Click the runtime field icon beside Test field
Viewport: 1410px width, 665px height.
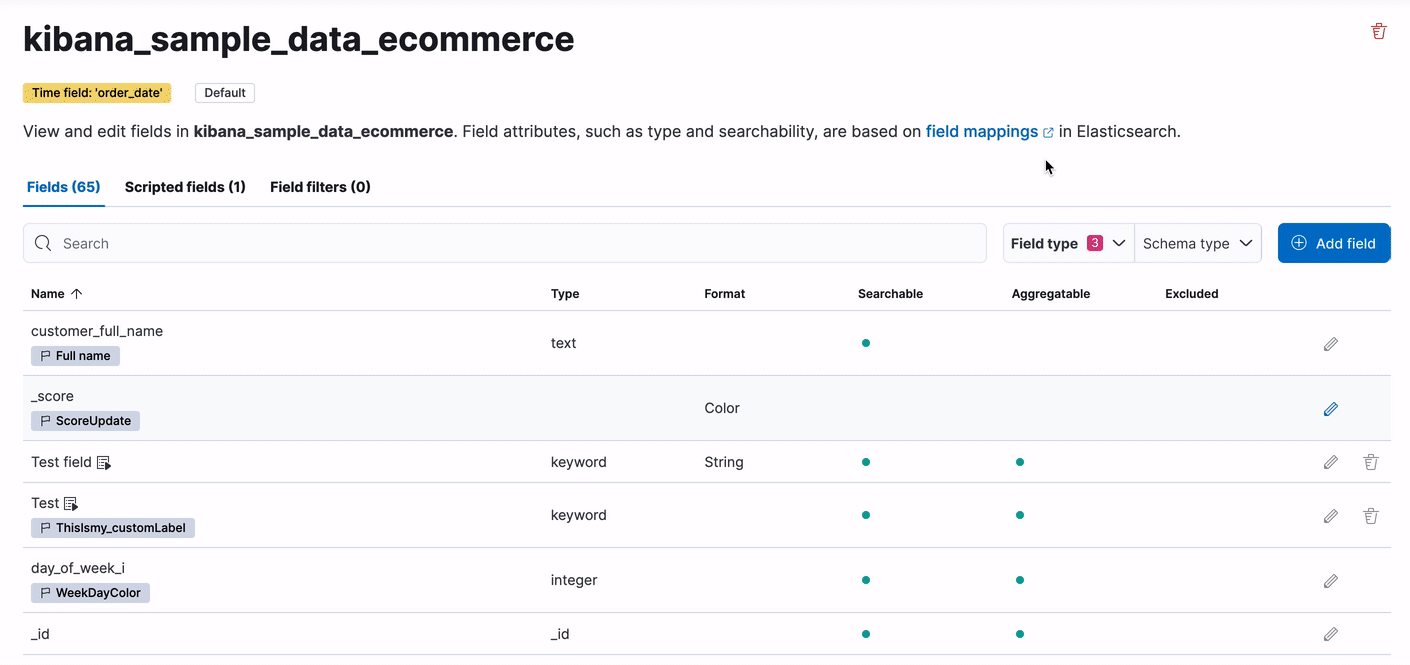103,463
